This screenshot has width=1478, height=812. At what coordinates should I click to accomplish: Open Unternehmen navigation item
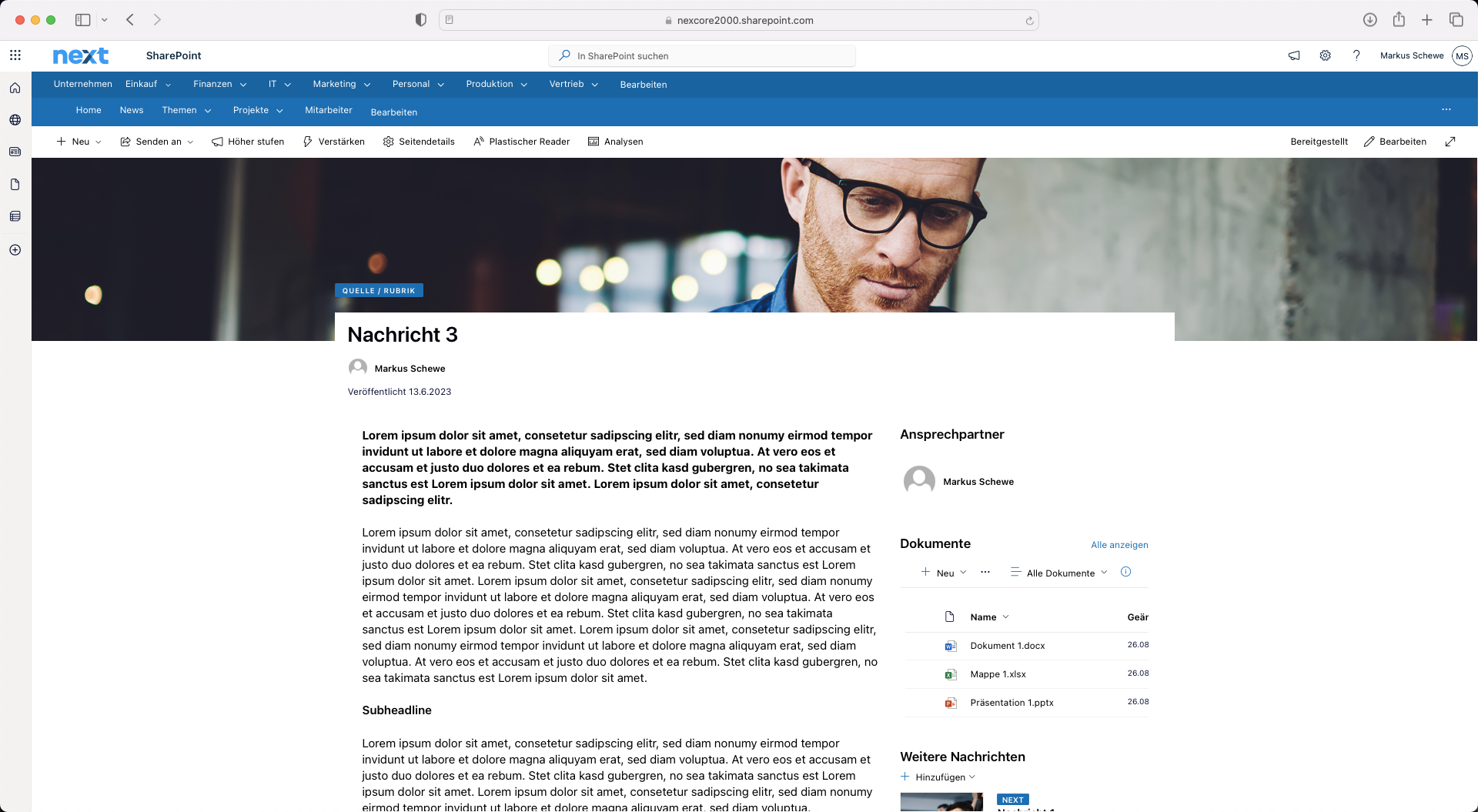click(x=83, y=84)
